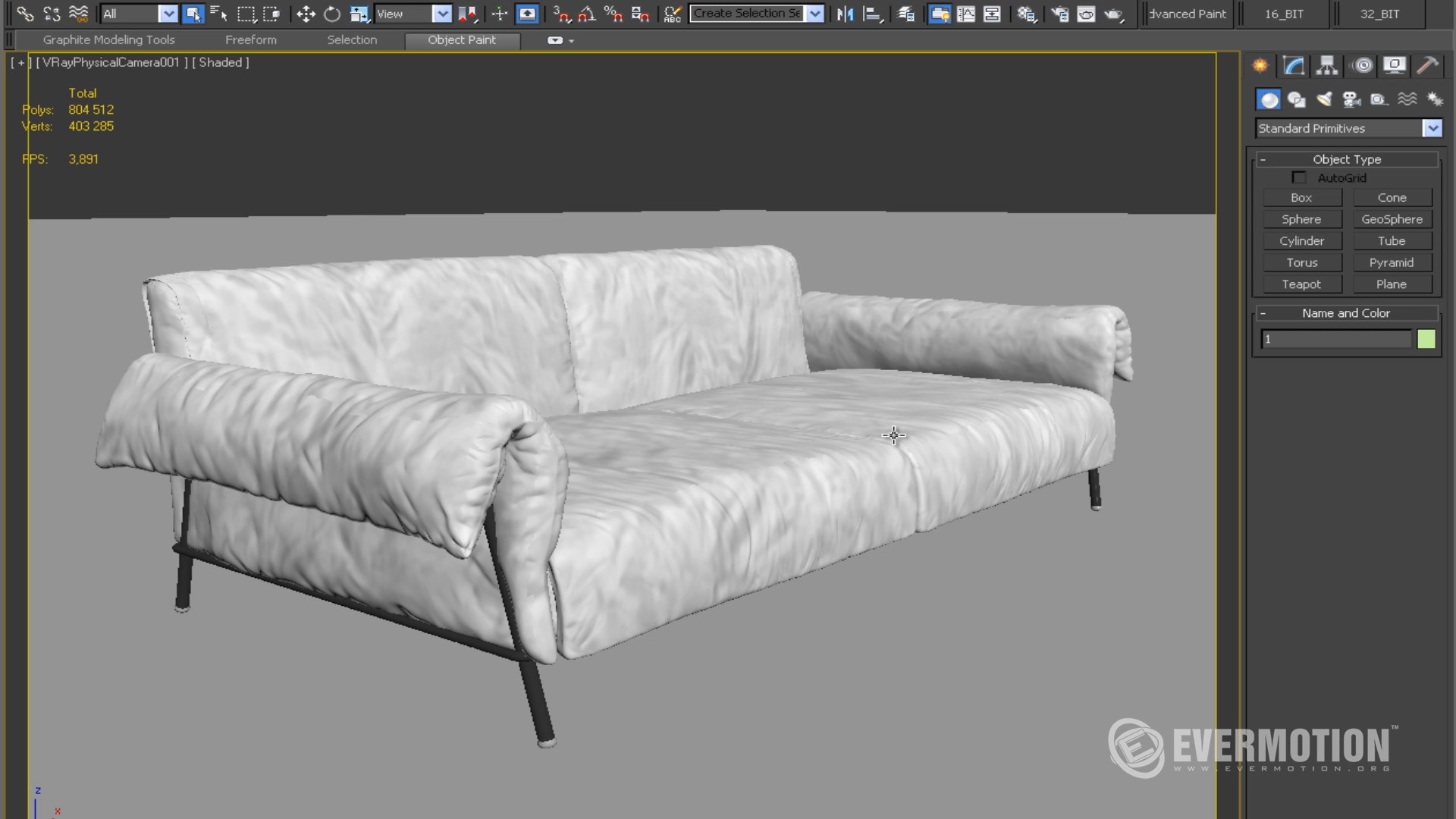Toggle Angle Snap

pos(587,14)
